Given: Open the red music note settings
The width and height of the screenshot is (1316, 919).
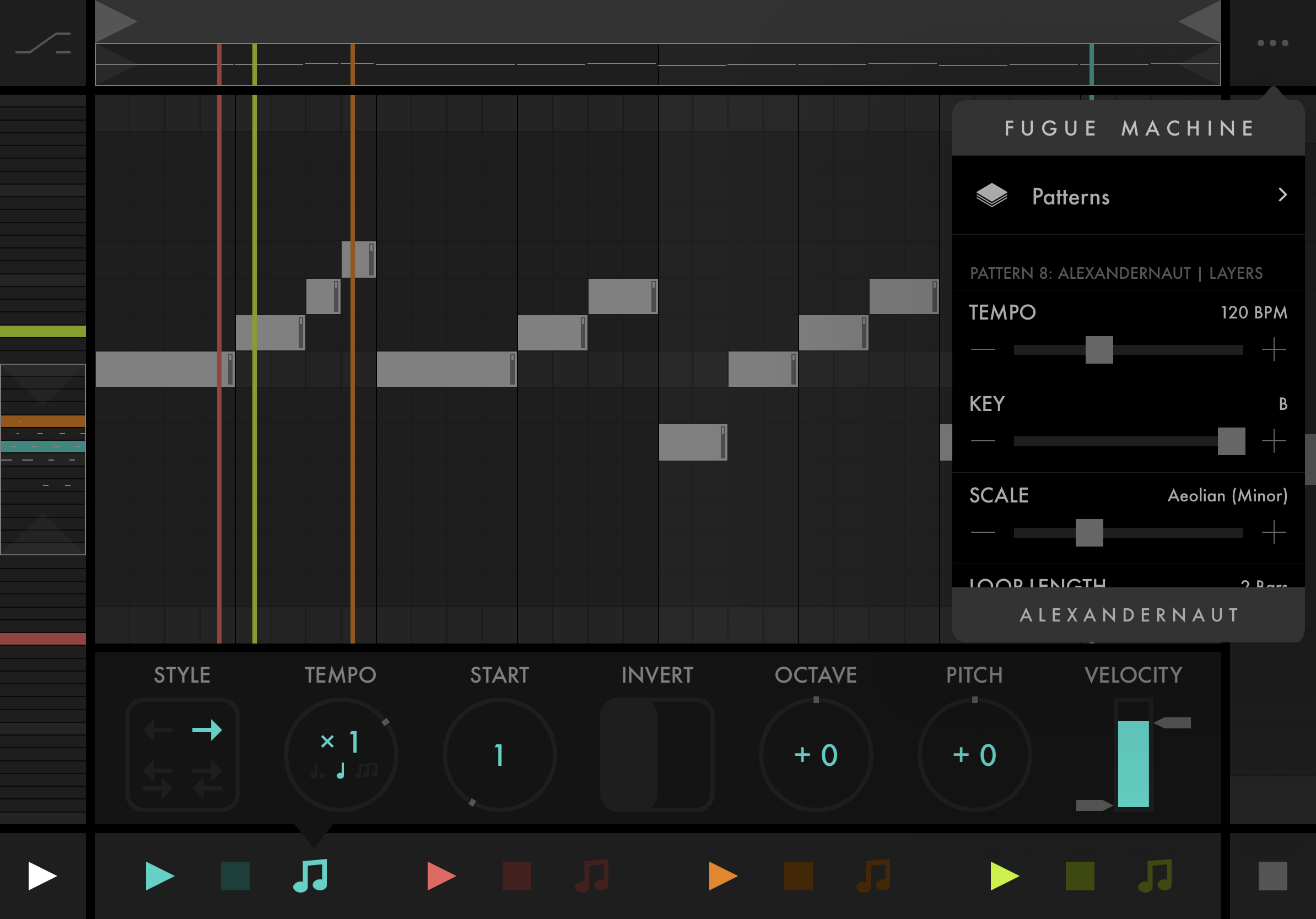Looking at the screenshot, I should point(592,875).
